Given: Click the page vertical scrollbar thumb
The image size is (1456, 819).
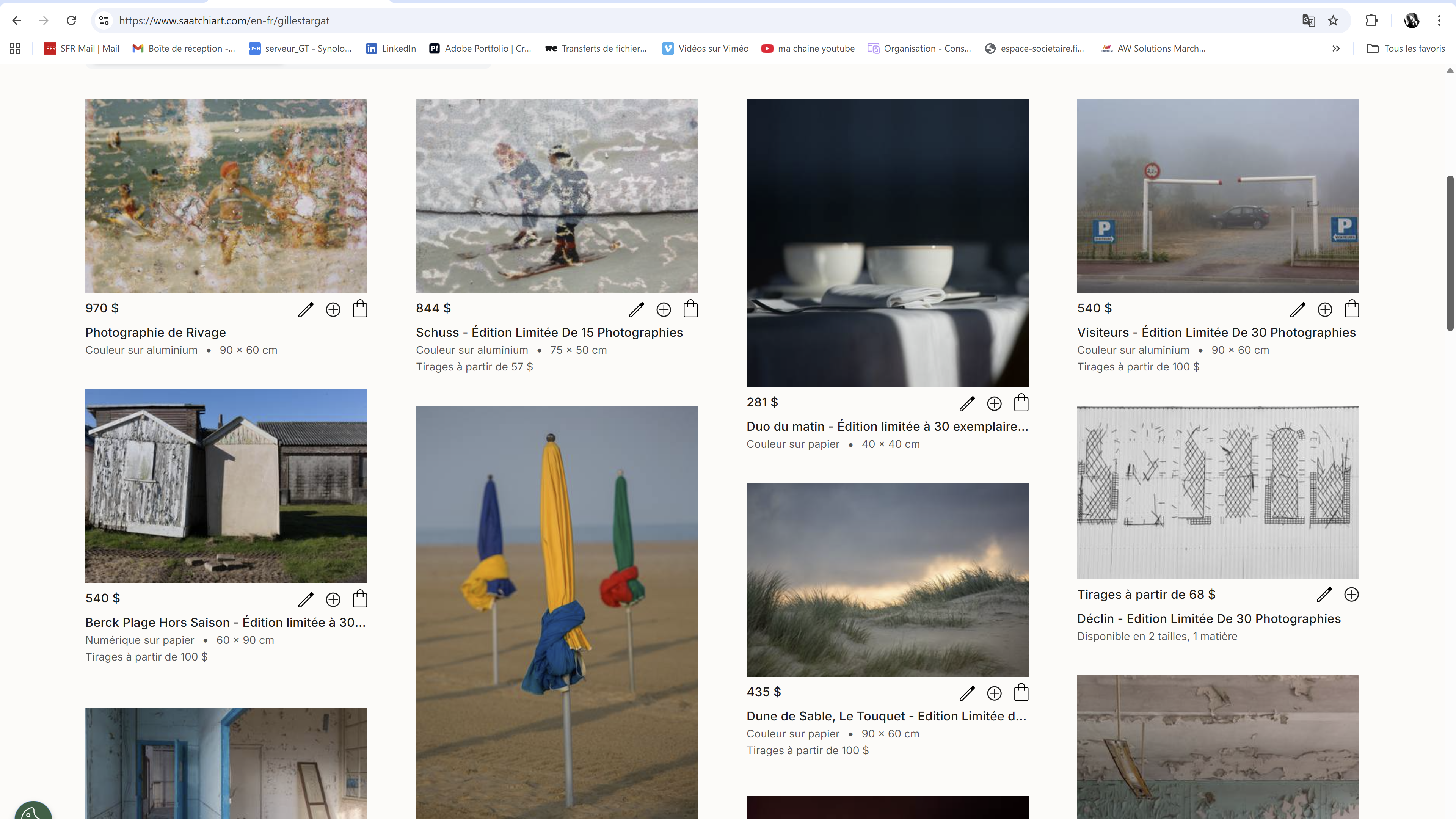Looking at the screenshot, I should point(1450,253).
